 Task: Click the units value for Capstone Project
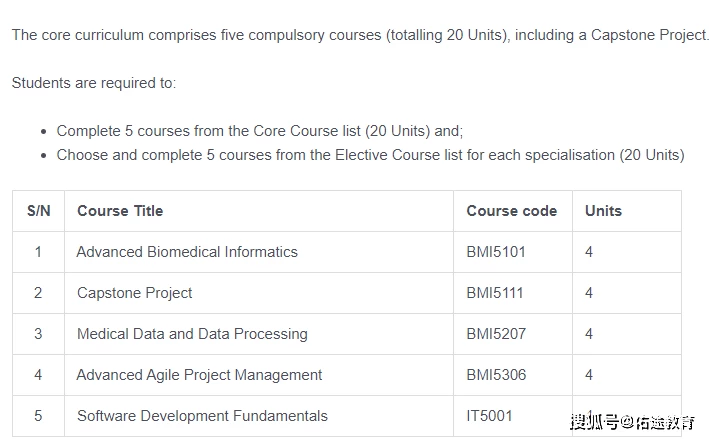pyautogui.click(x=589, y=293)
